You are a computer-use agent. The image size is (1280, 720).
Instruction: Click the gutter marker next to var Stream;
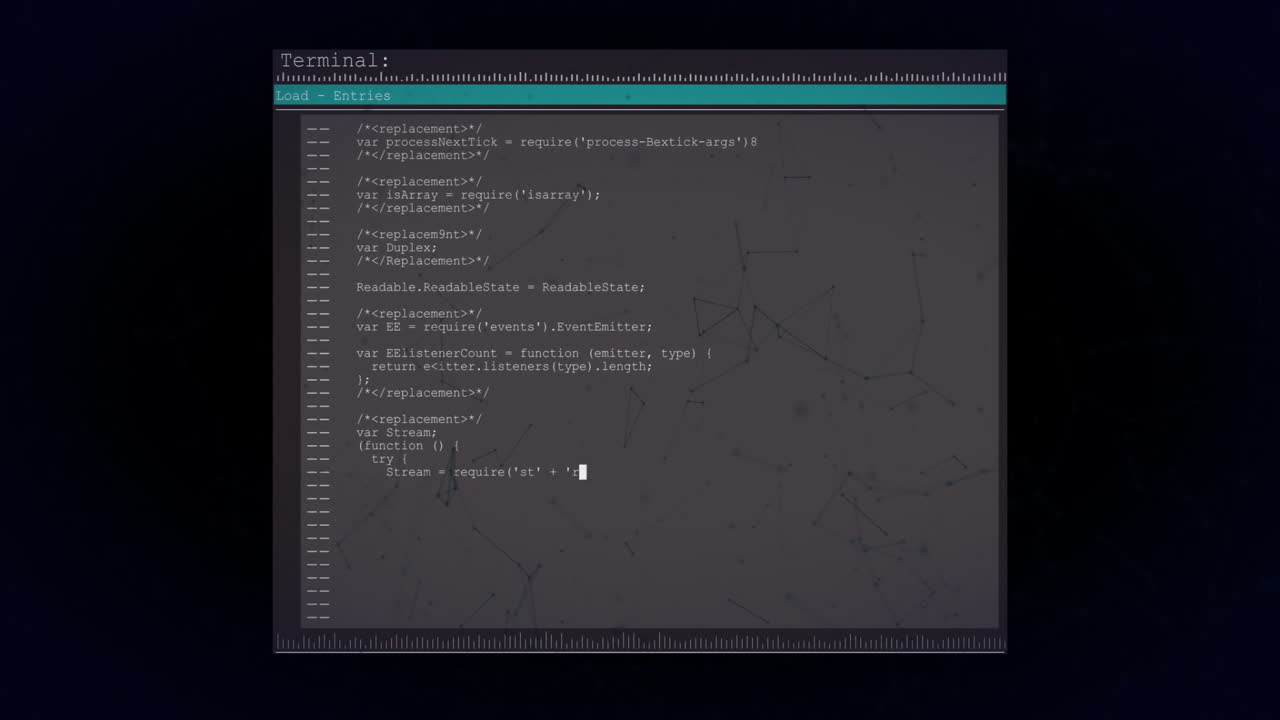click(318, 432)
